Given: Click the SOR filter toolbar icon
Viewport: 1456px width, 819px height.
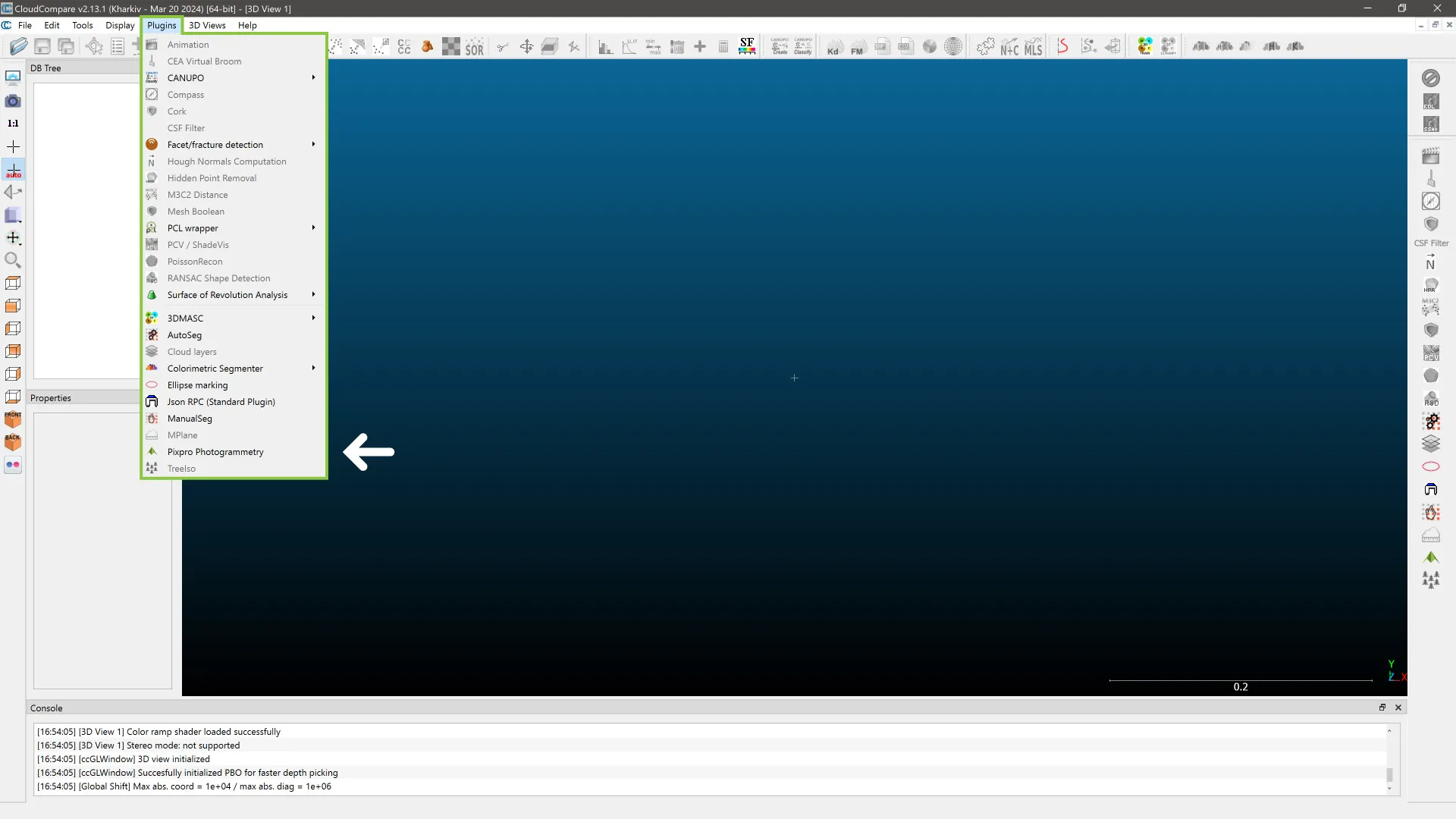Looking at the screenshot, I should tap(475, 47).
